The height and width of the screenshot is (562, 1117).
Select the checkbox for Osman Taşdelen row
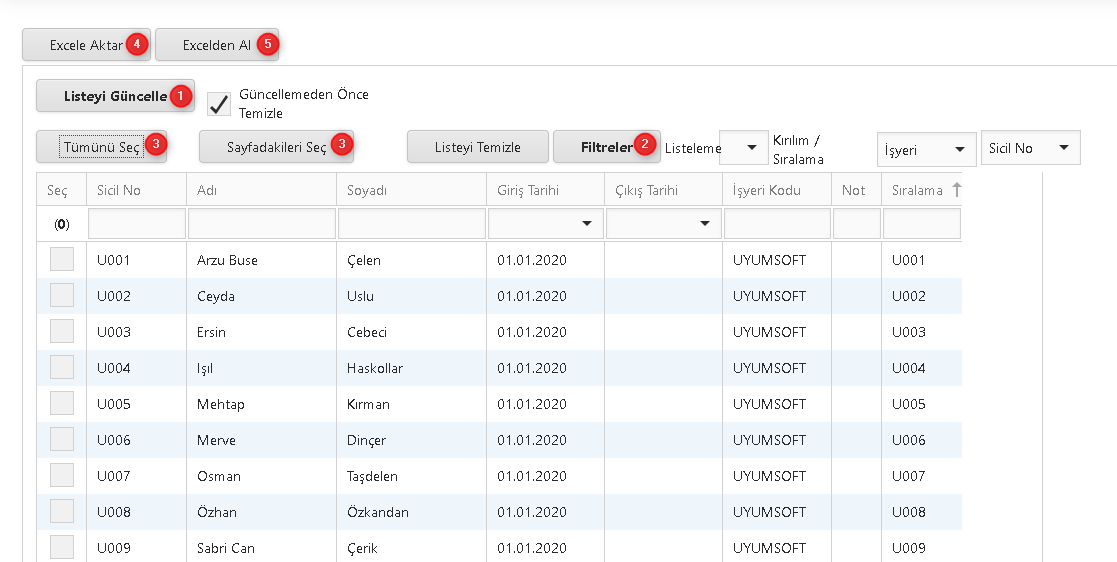point(62,476)
